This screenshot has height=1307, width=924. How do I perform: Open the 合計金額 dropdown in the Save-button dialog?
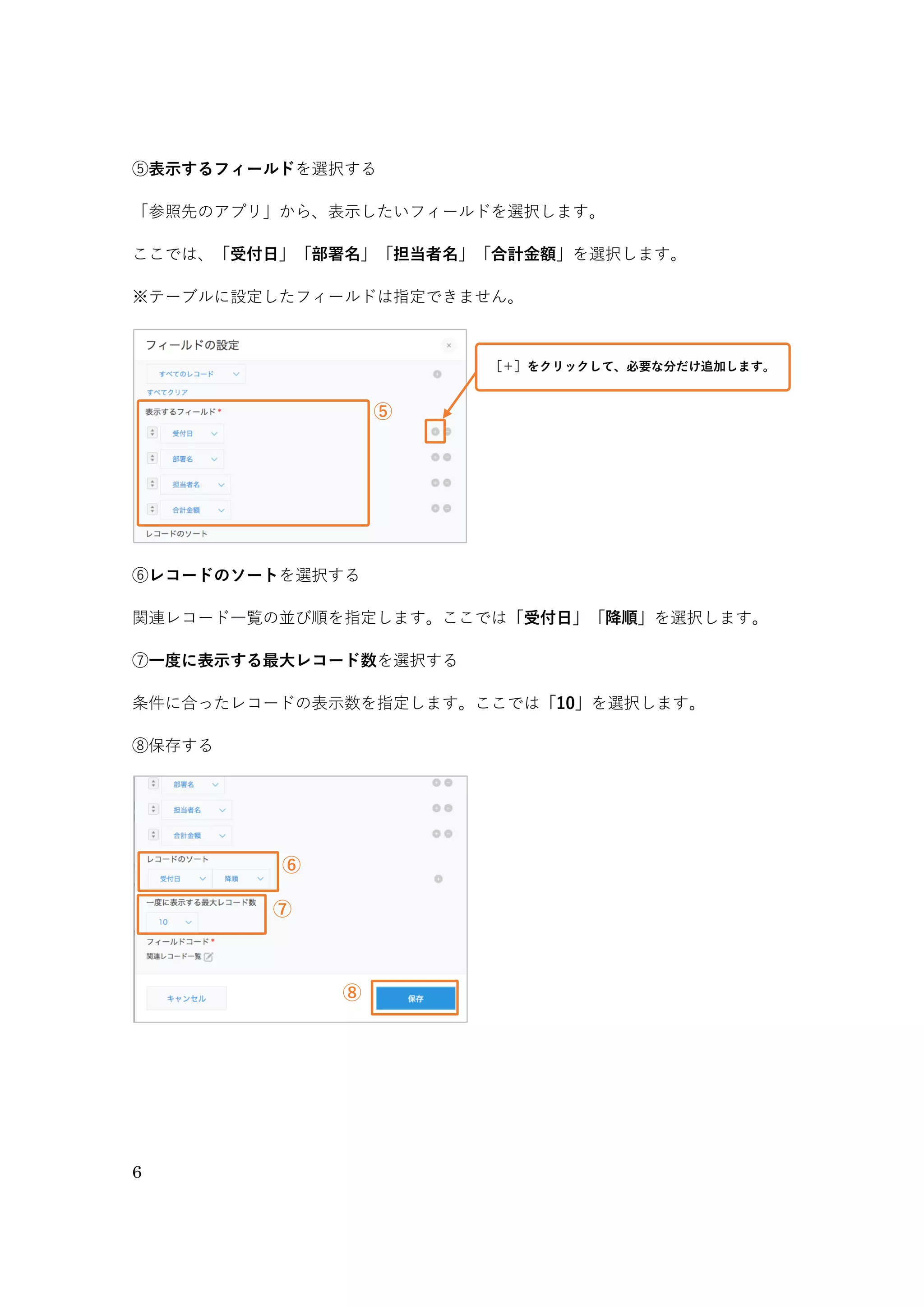(x=197, y=836)
